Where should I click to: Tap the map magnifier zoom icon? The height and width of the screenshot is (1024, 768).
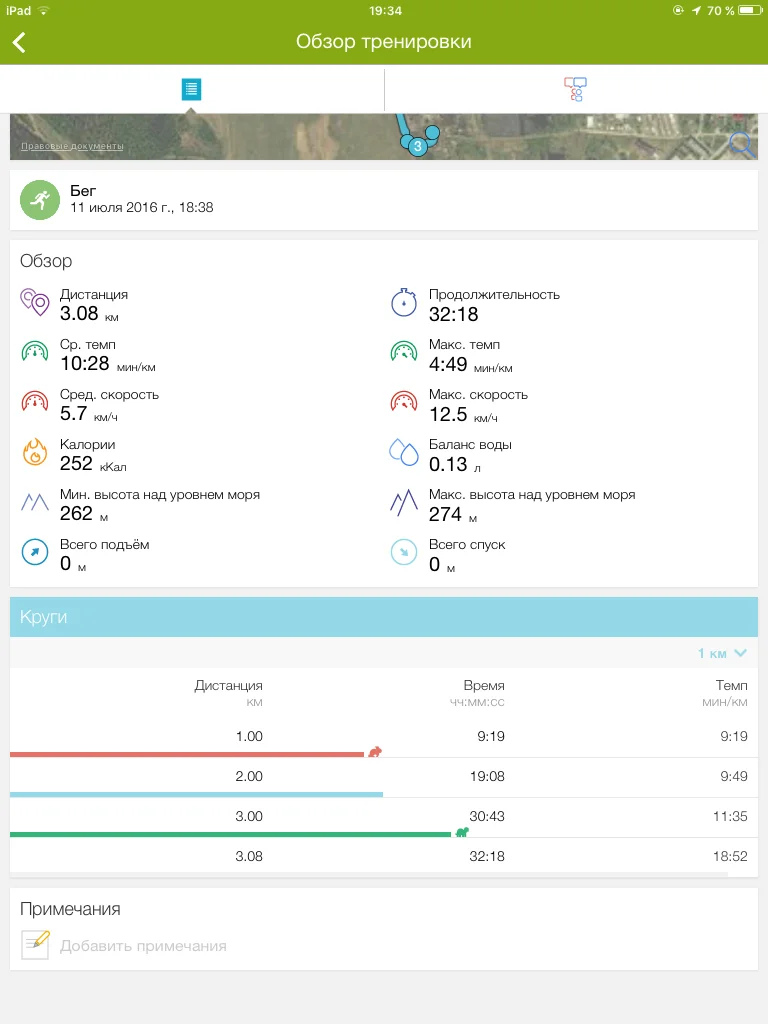pos(742,144)
